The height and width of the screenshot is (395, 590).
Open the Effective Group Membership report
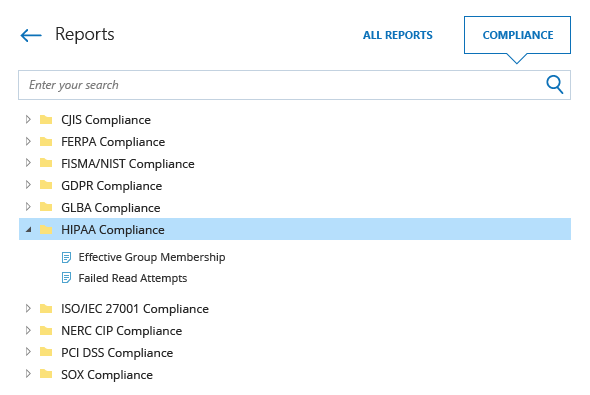click(152, 257)
